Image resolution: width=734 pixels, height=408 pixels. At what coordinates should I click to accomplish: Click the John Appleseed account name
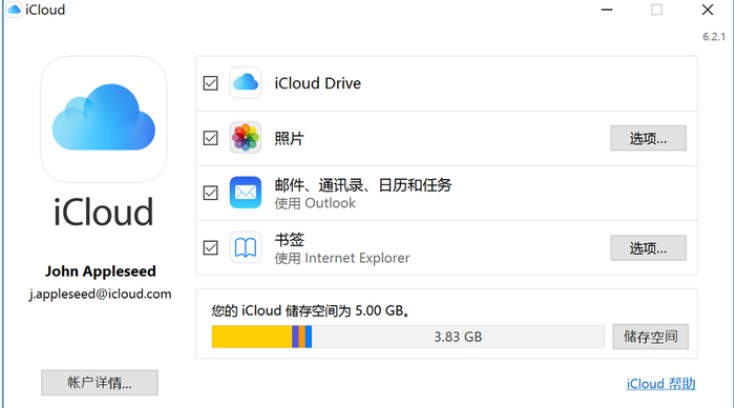101,272
